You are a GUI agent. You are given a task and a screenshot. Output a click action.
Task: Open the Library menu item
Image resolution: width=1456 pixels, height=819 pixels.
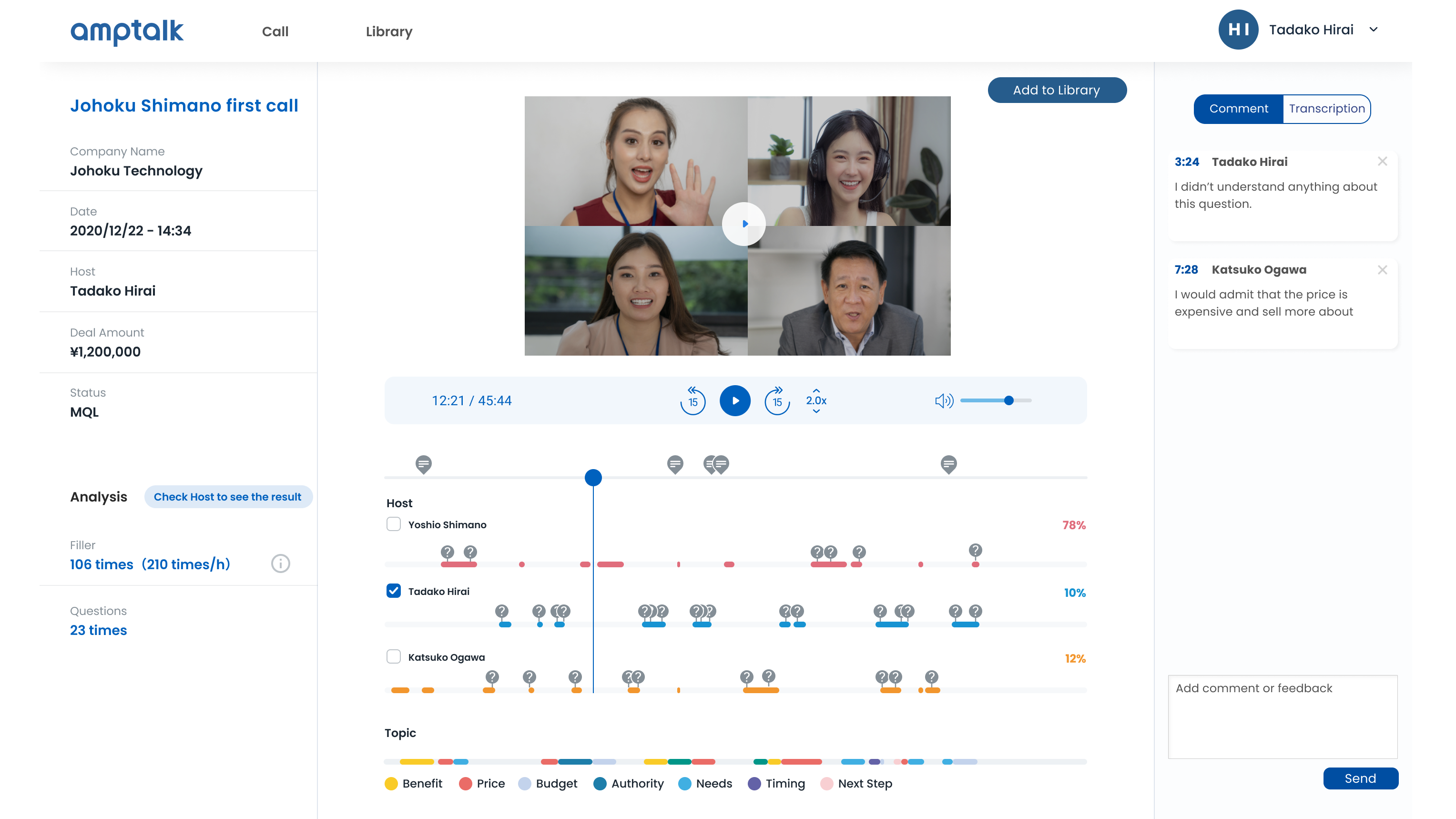point(389,31)
